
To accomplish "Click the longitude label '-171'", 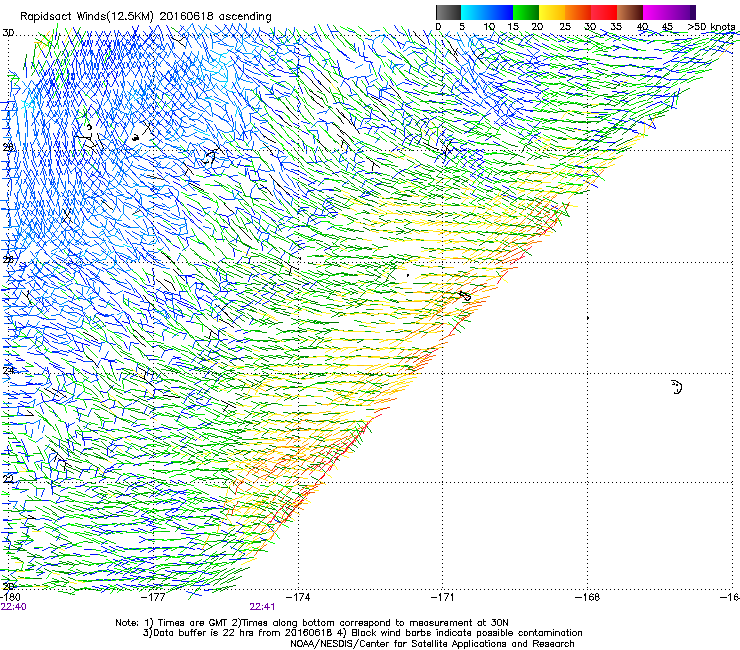I will 442,597.
